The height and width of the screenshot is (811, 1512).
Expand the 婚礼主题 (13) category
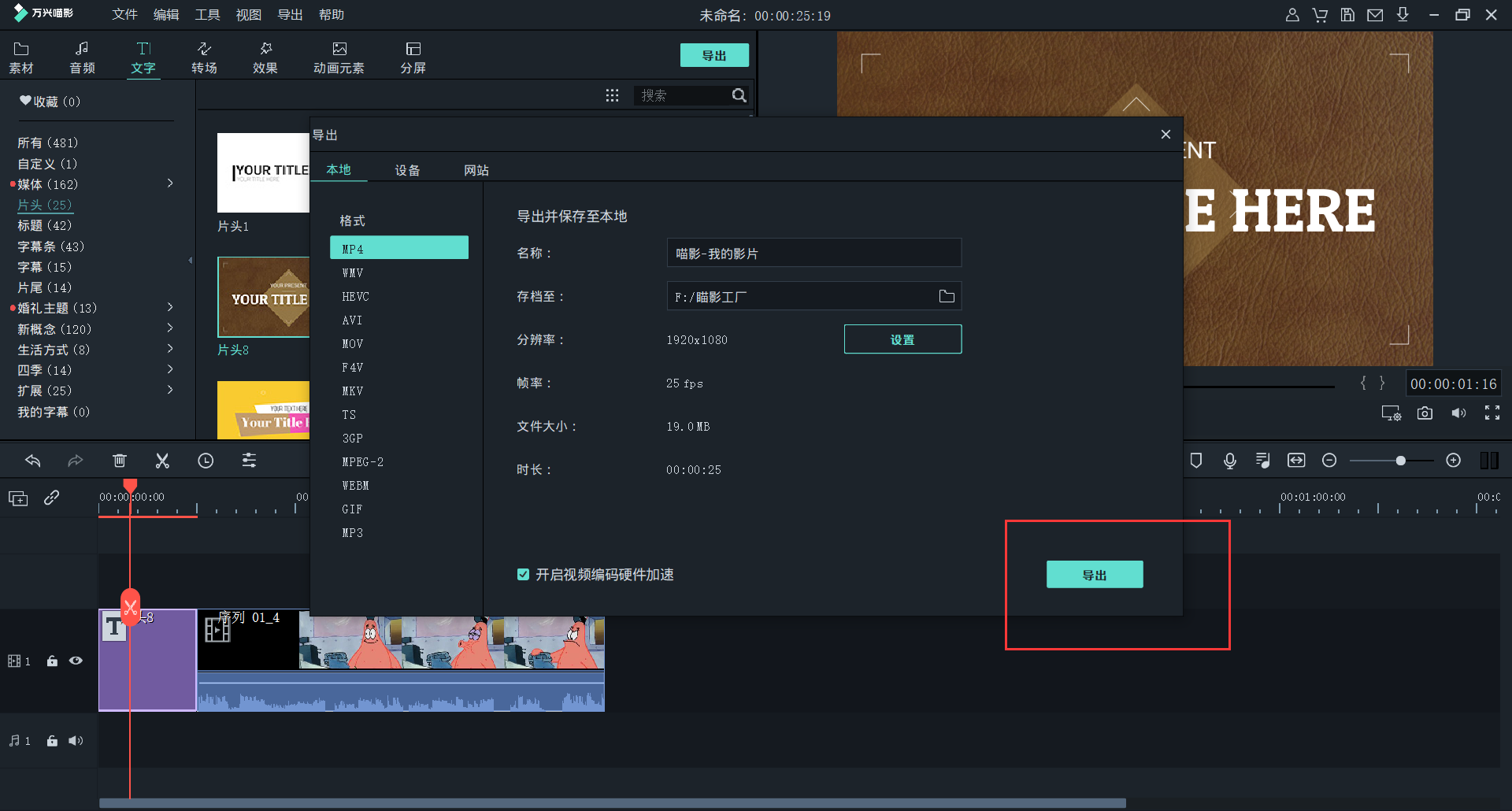click(170, 307)
